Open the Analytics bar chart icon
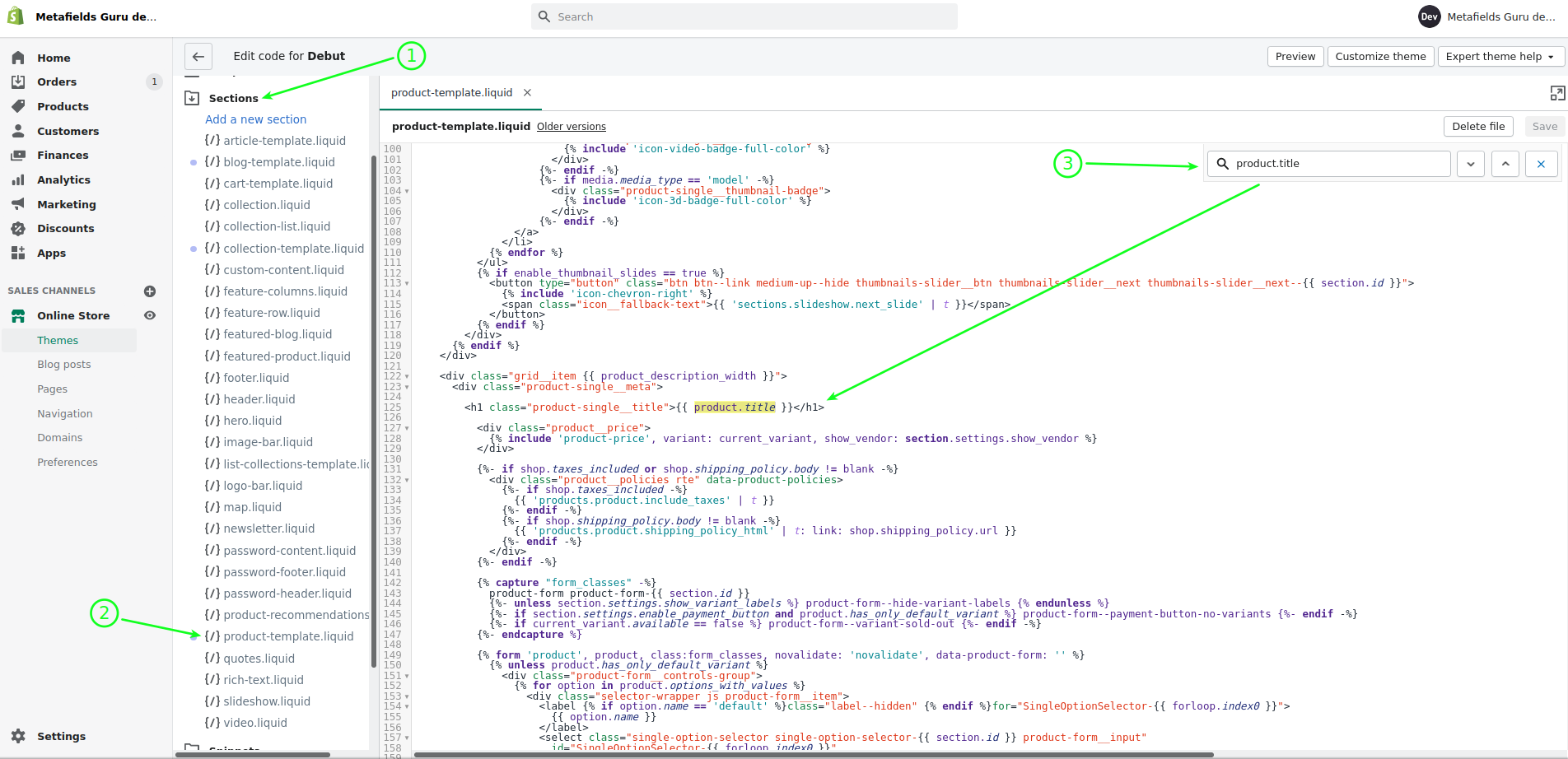 coord(18,179)
